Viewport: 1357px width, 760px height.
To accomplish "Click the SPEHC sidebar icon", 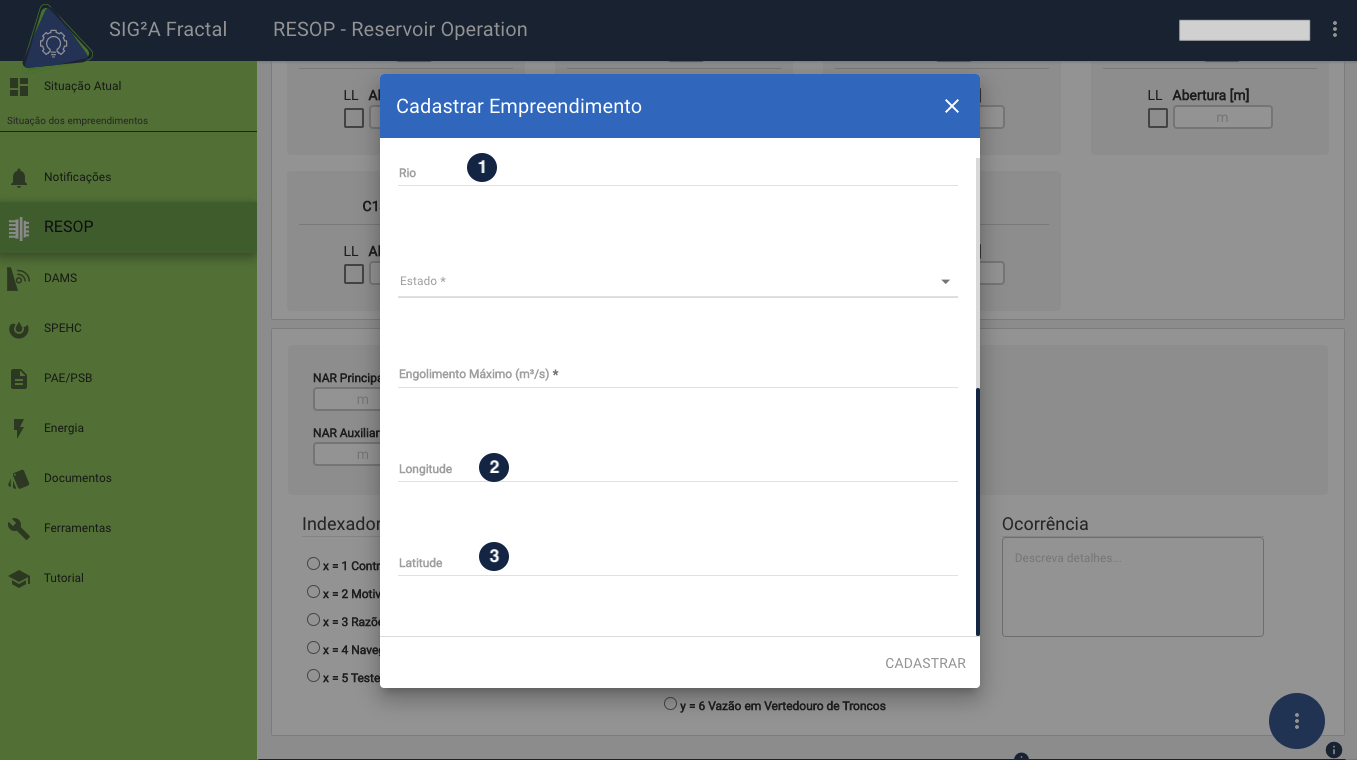I will (19, 328).
